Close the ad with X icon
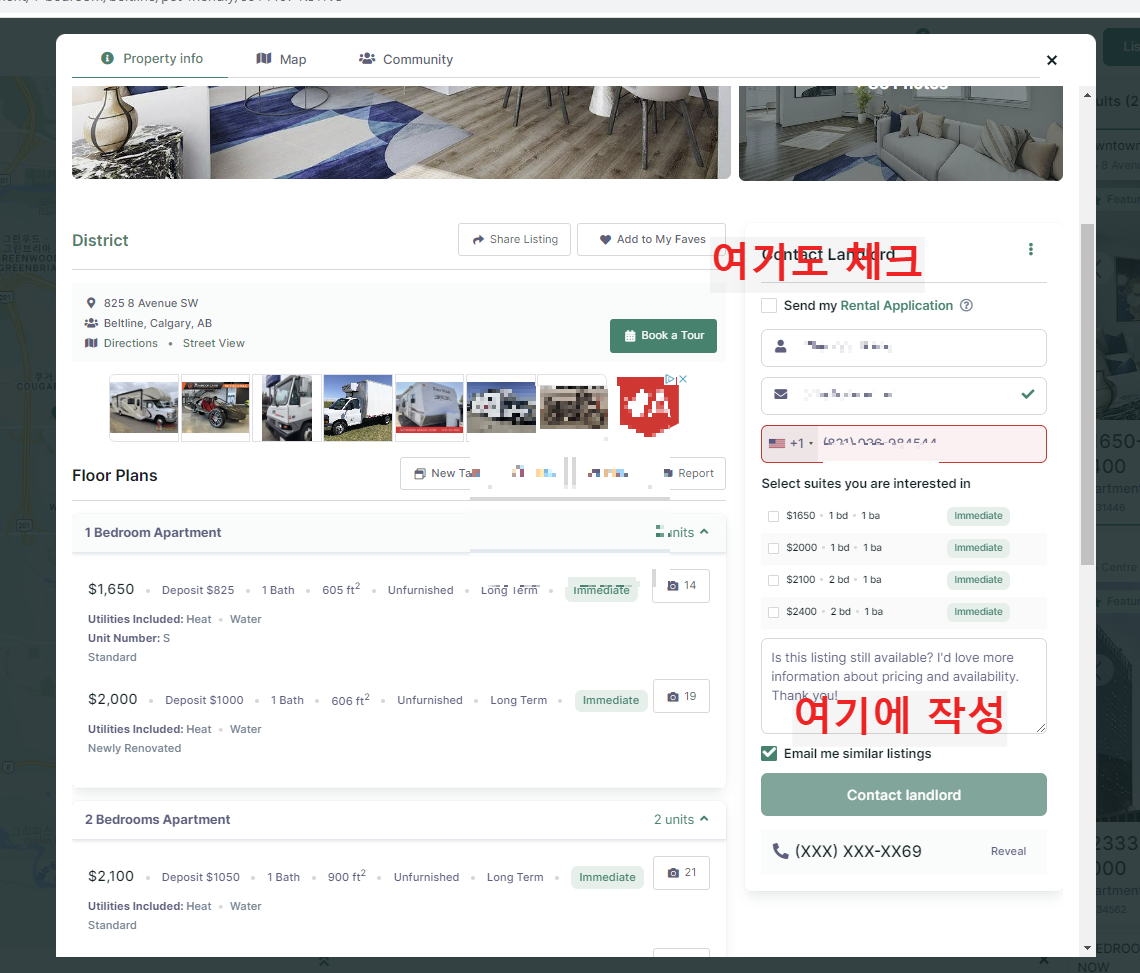1140x973 pixels. [x=683, y=379]
